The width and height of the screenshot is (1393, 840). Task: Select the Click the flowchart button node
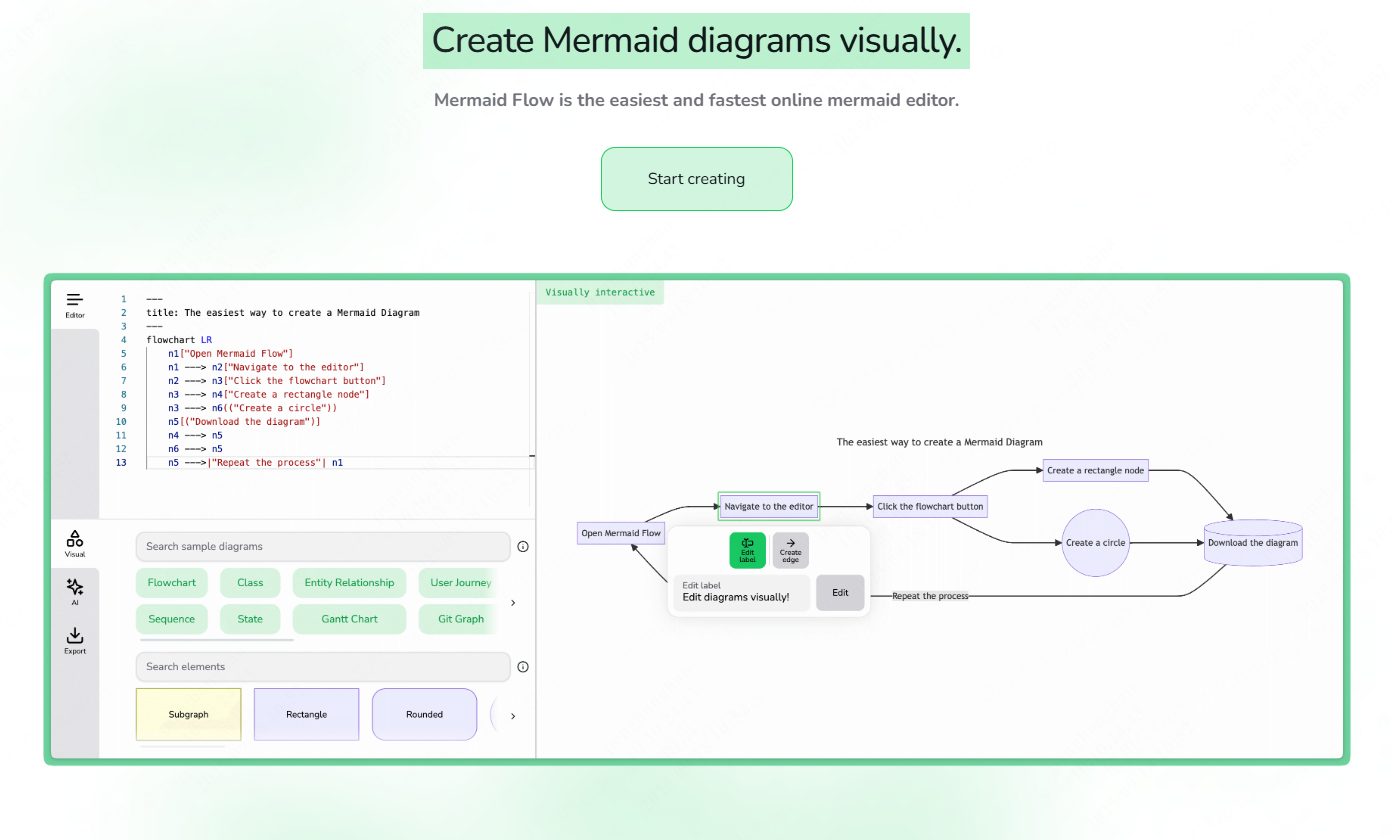(930, 506)
